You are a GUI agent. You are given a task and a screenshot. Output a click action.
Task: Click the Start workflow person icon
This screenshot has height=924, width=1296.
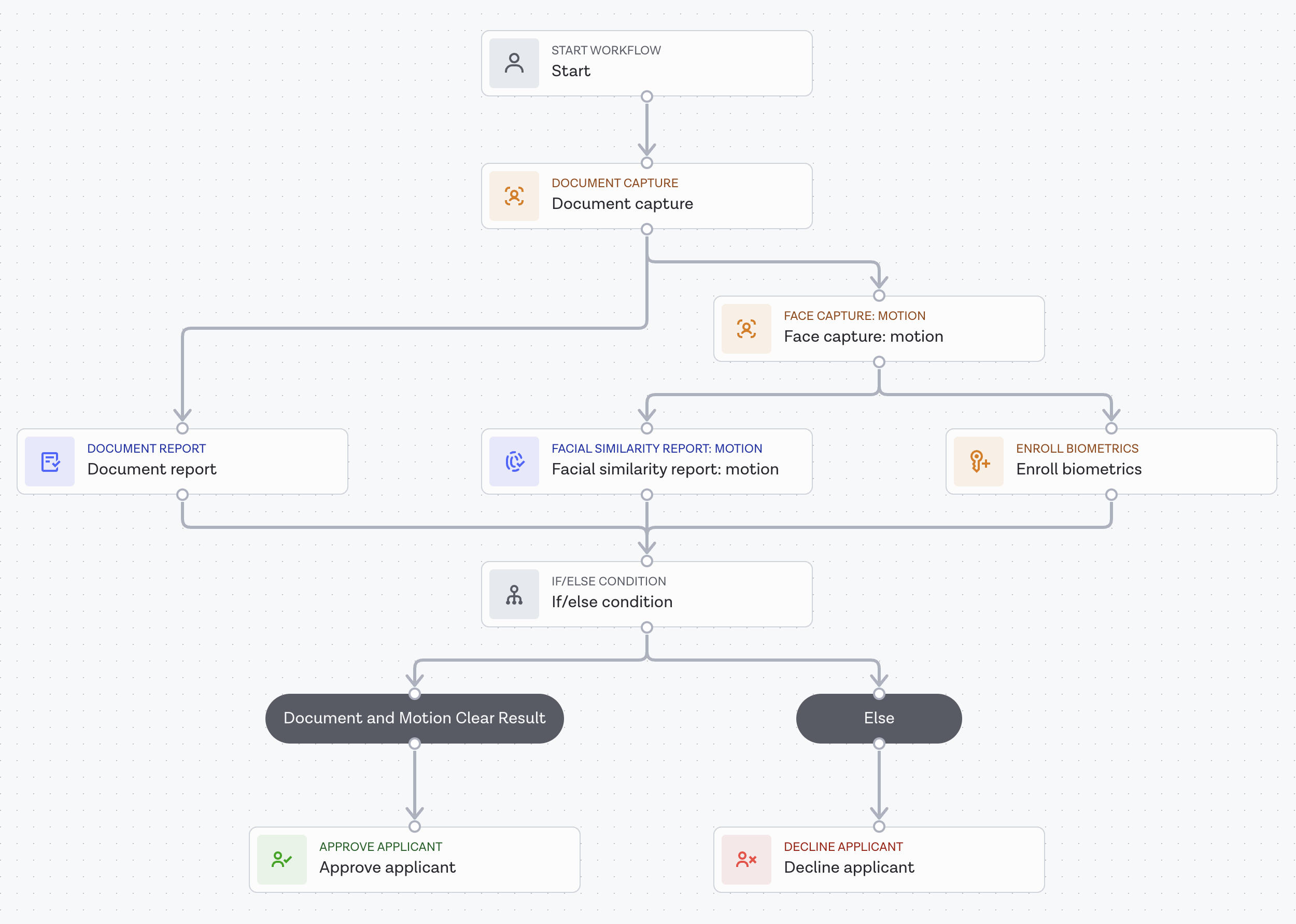(514, 63)
